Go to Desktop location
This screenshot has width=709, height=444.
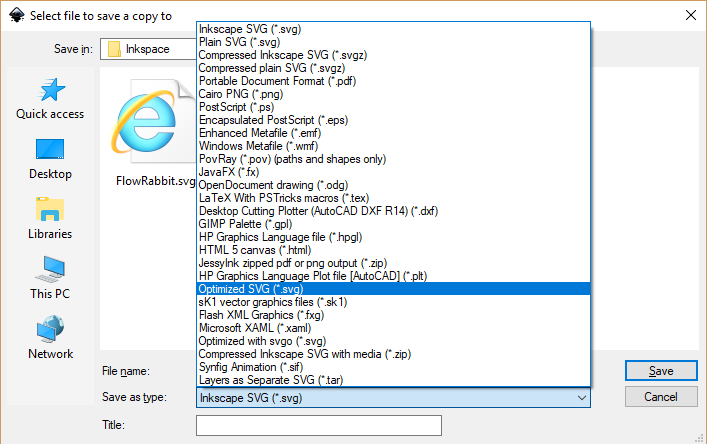point(50,160)
